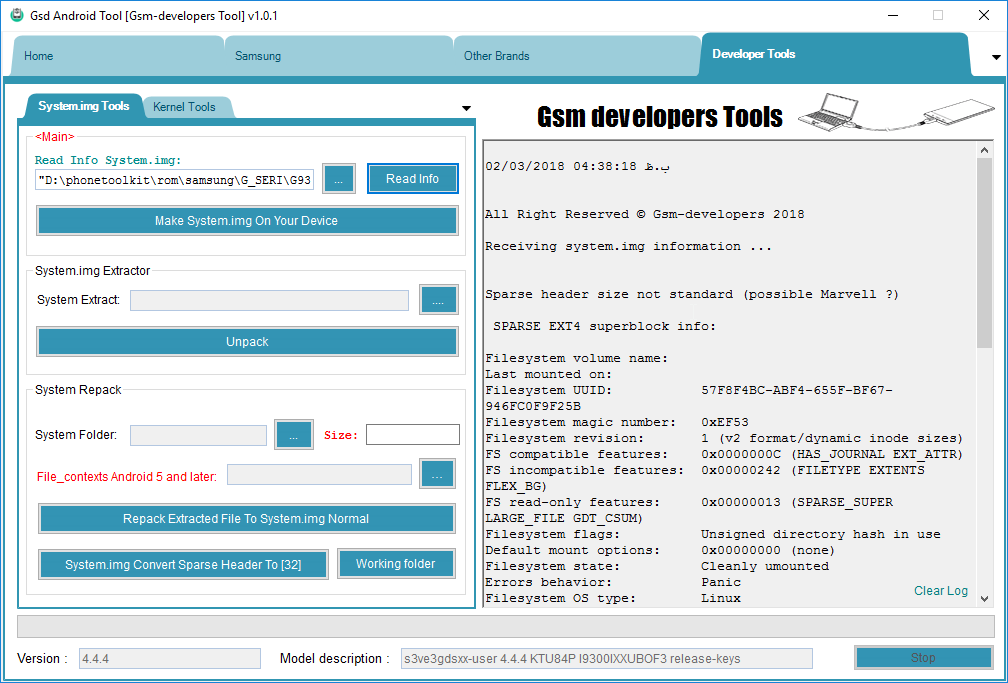Click the Stop button
This screenshot has width=1008, height=683.
pos(923,657)
